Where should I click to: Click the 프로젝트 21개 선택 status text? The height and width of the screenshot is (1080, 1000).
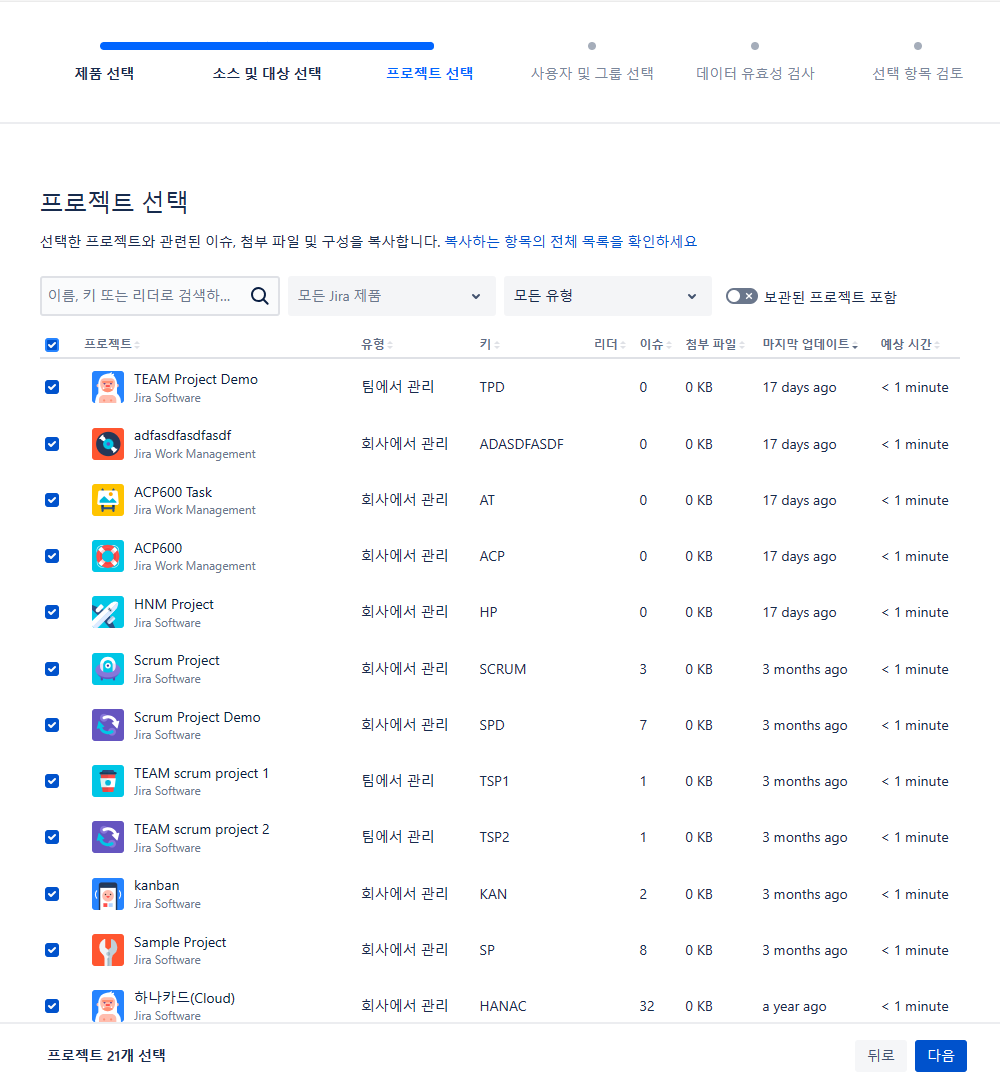pyautogui.click(x=106, y=1055)
